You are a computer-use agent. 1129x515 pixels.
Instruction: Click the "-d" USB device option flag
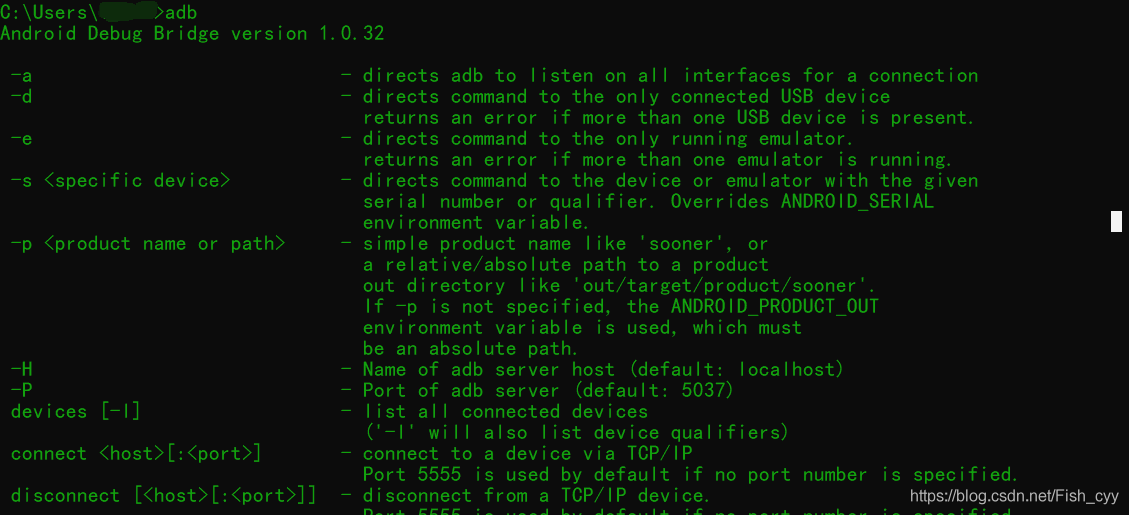tap(21, 96)
